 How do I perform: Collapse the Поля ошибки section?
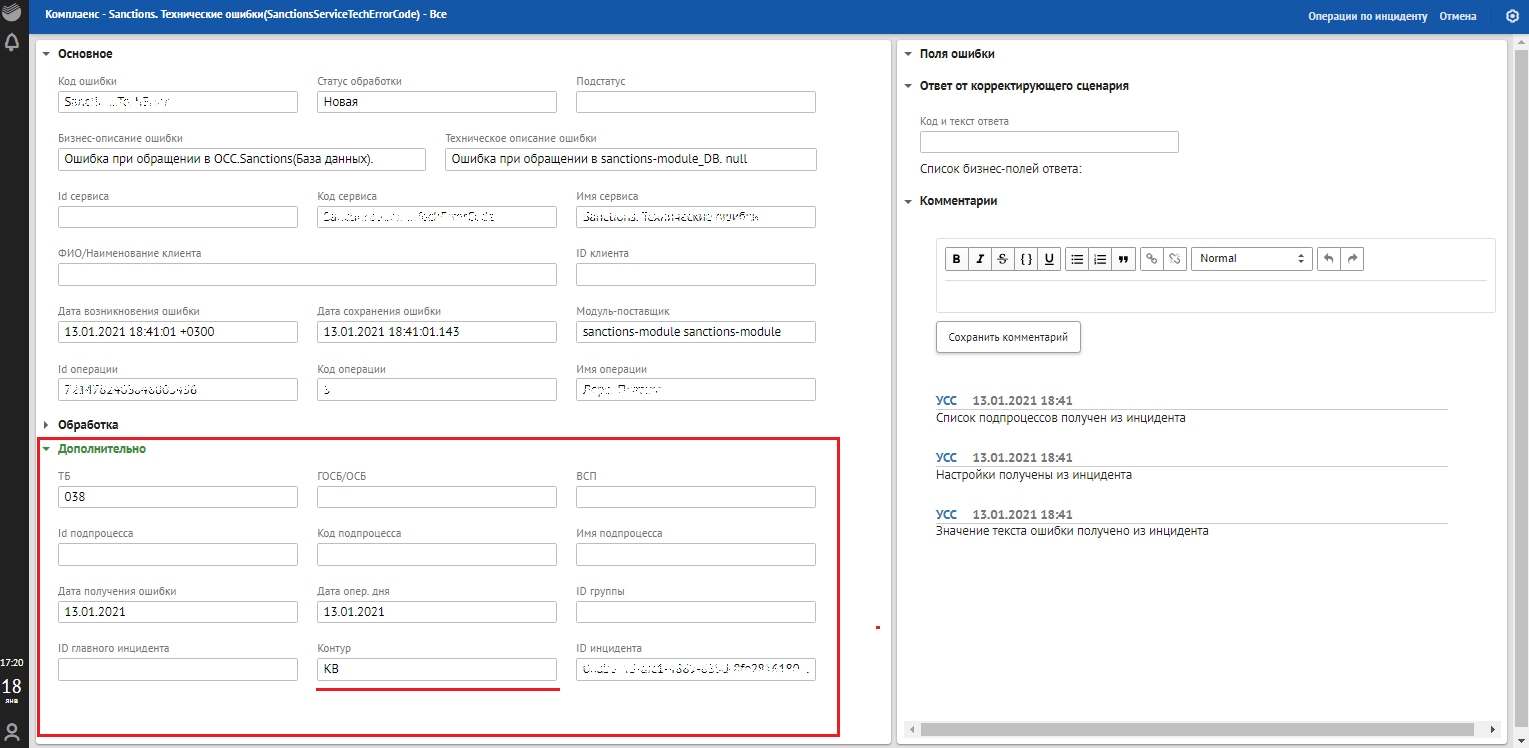pos(956,54)
